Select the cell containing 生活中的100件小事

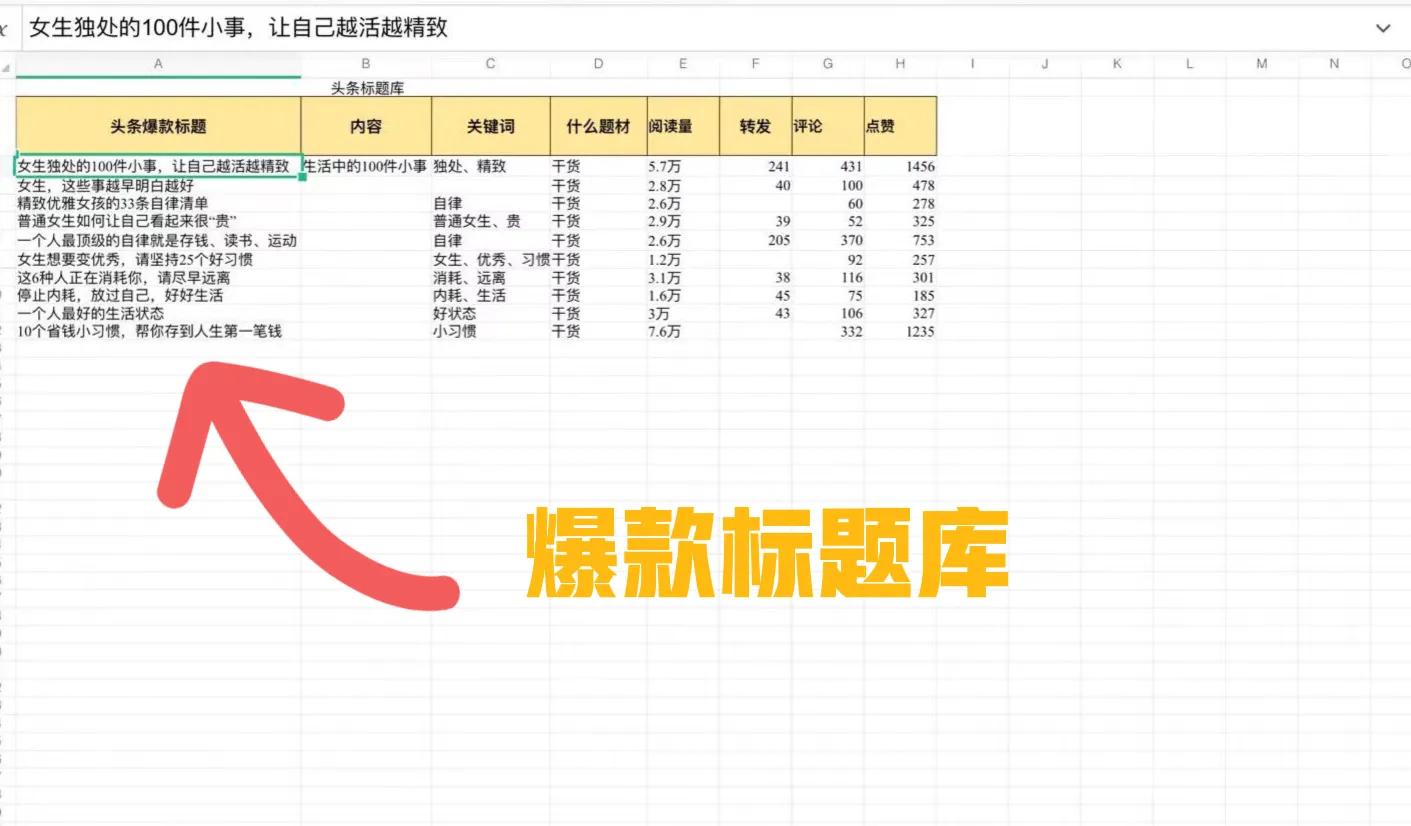point(366,167)
